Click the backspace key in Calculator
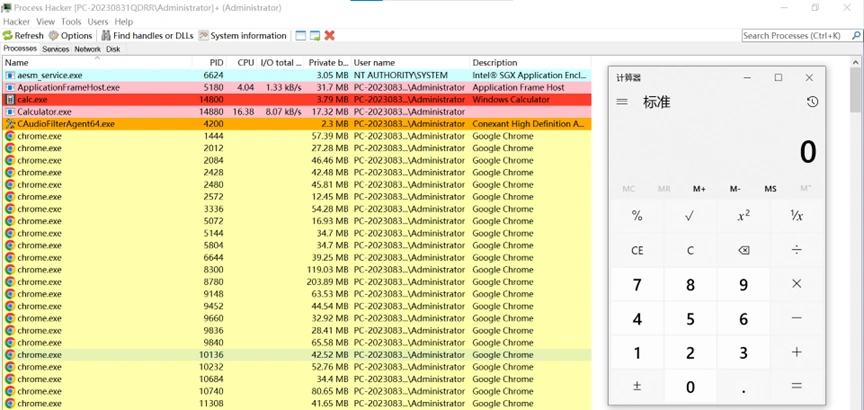The height and width of the screenshot is (410, 864). click(743, 250)
